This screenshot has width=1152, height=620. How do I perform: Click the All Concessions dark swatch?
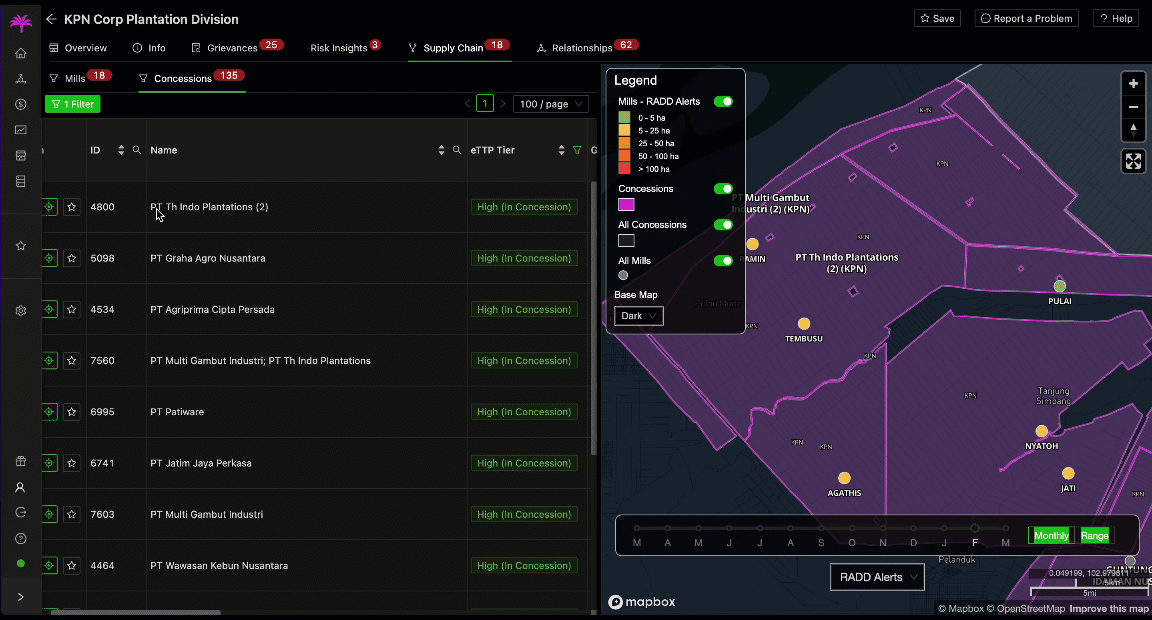pos(626,240)
